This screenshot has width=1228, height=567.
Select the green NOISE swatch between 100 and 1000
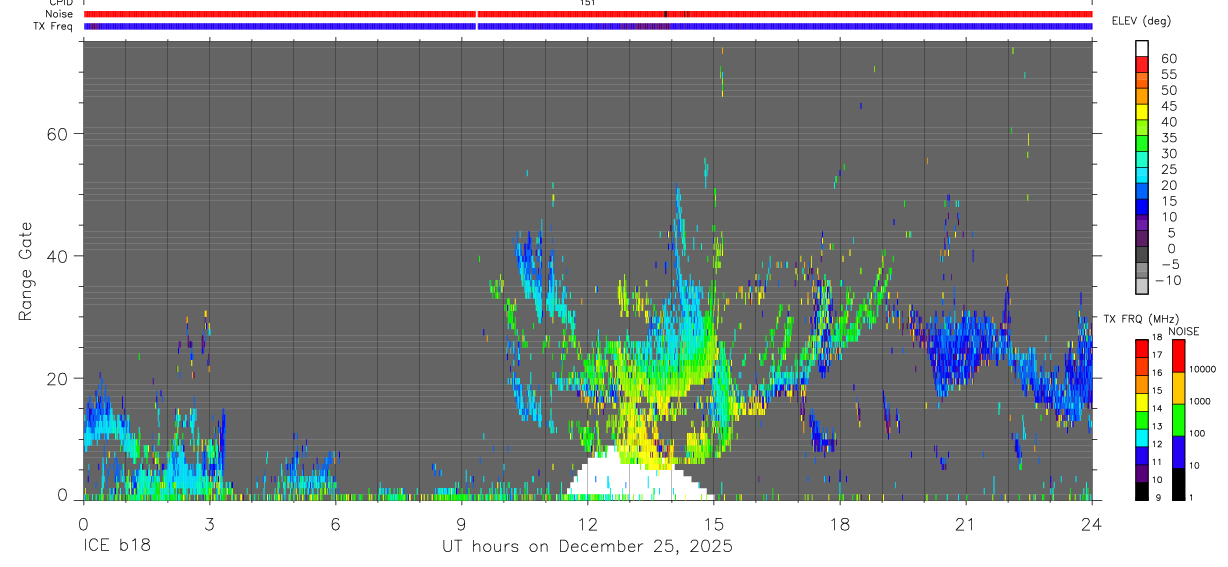click(x=1179, y=419)
